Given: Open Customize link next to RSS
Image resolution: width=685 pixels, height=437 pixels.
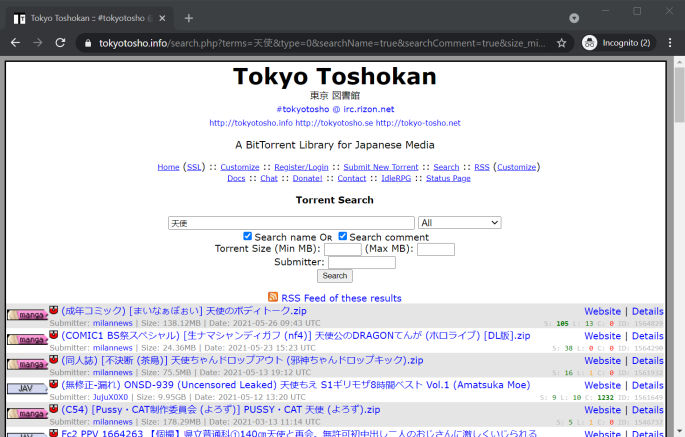Looking at the screenshot, I should click(x=516, y=167).
